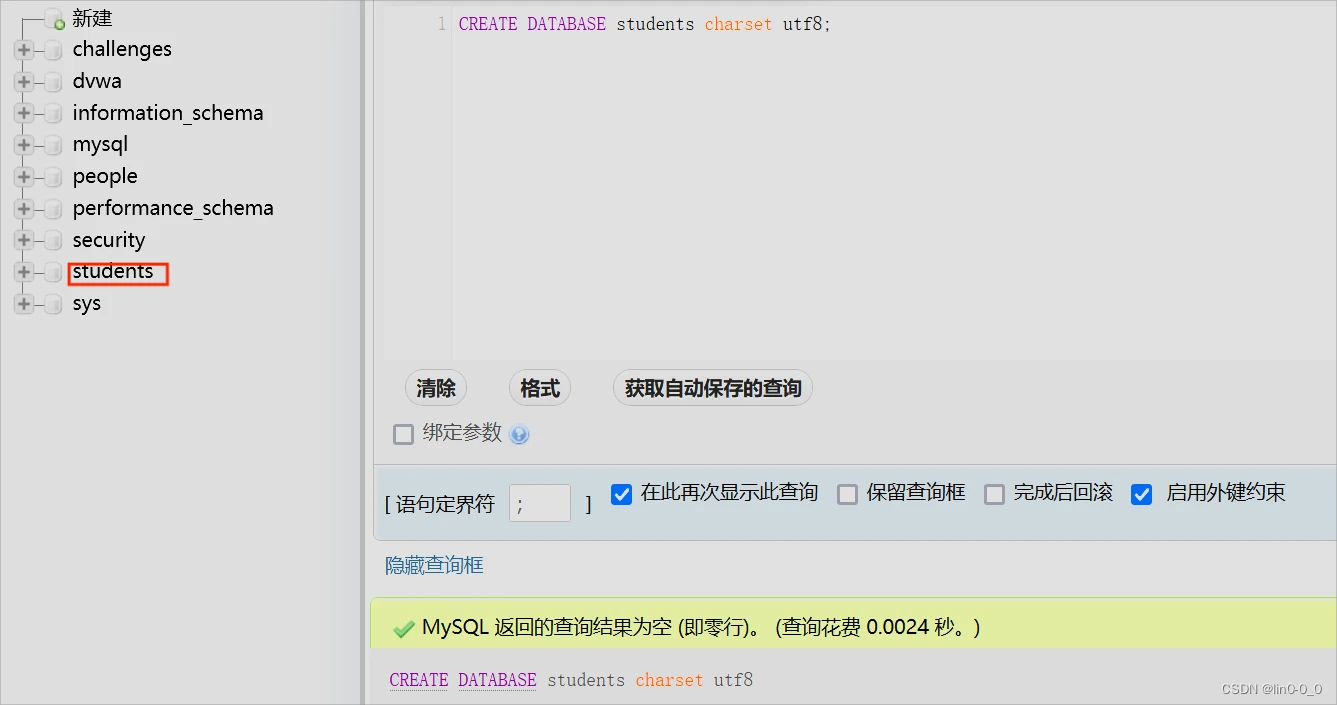Click the 语句定界符 delimiter input field
The width and height of the screenshot is (1337, 705).
pyautogui.click(x=540, y=503)
